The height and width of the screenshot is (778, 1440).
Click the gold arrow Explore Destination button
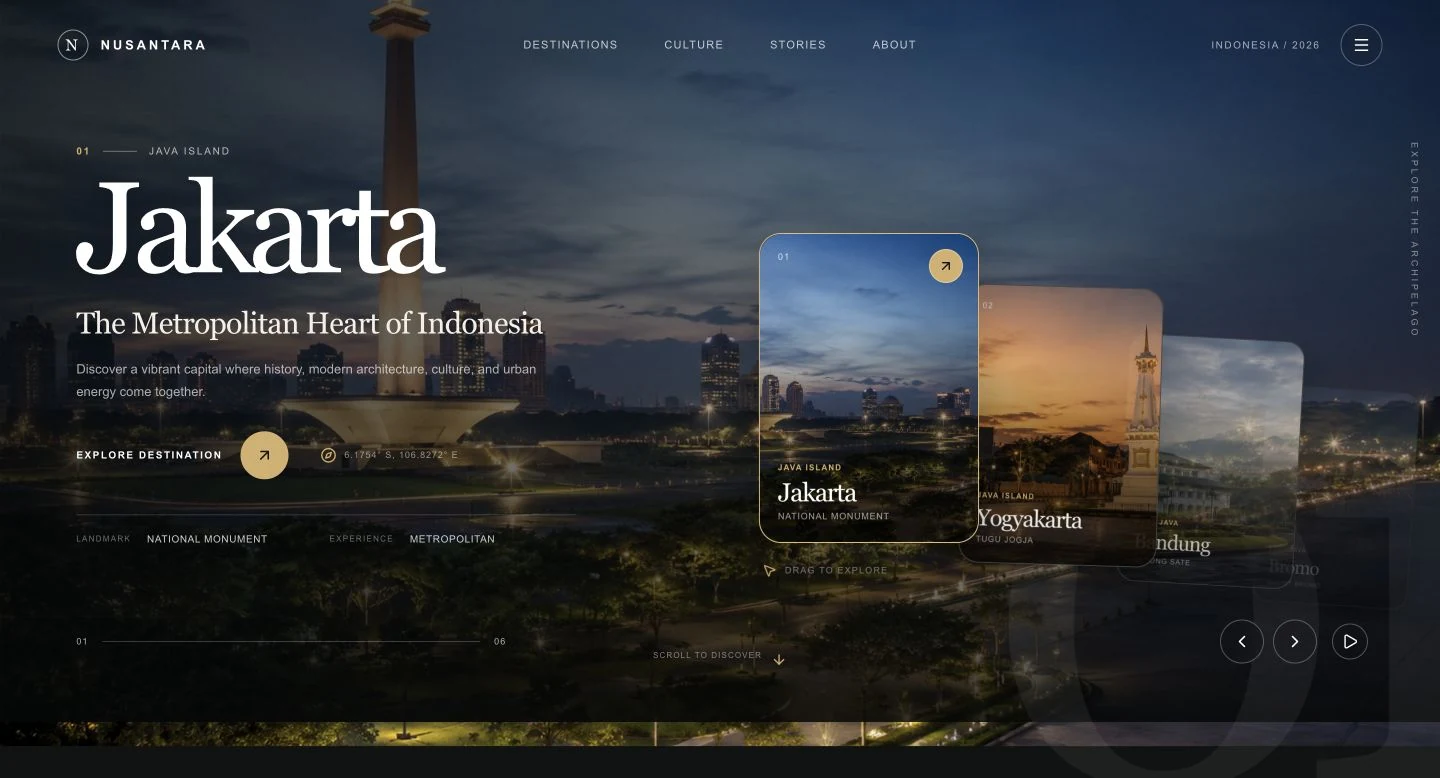coord(264,455)
